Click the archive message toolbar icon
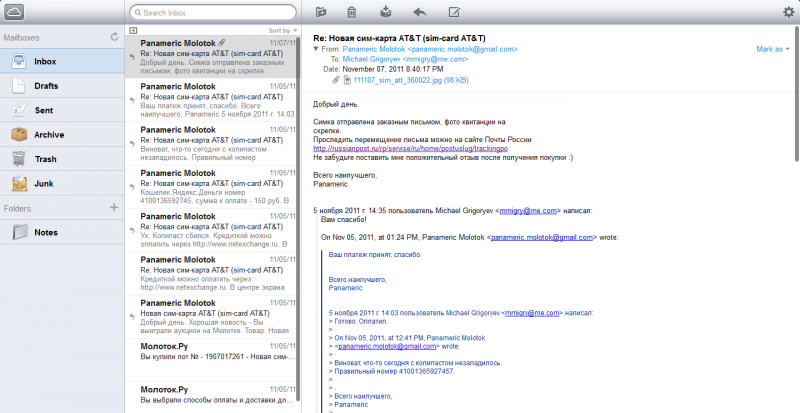Image resolution: width=800 pixels, height=413 pixels. (x=386, y=12)
